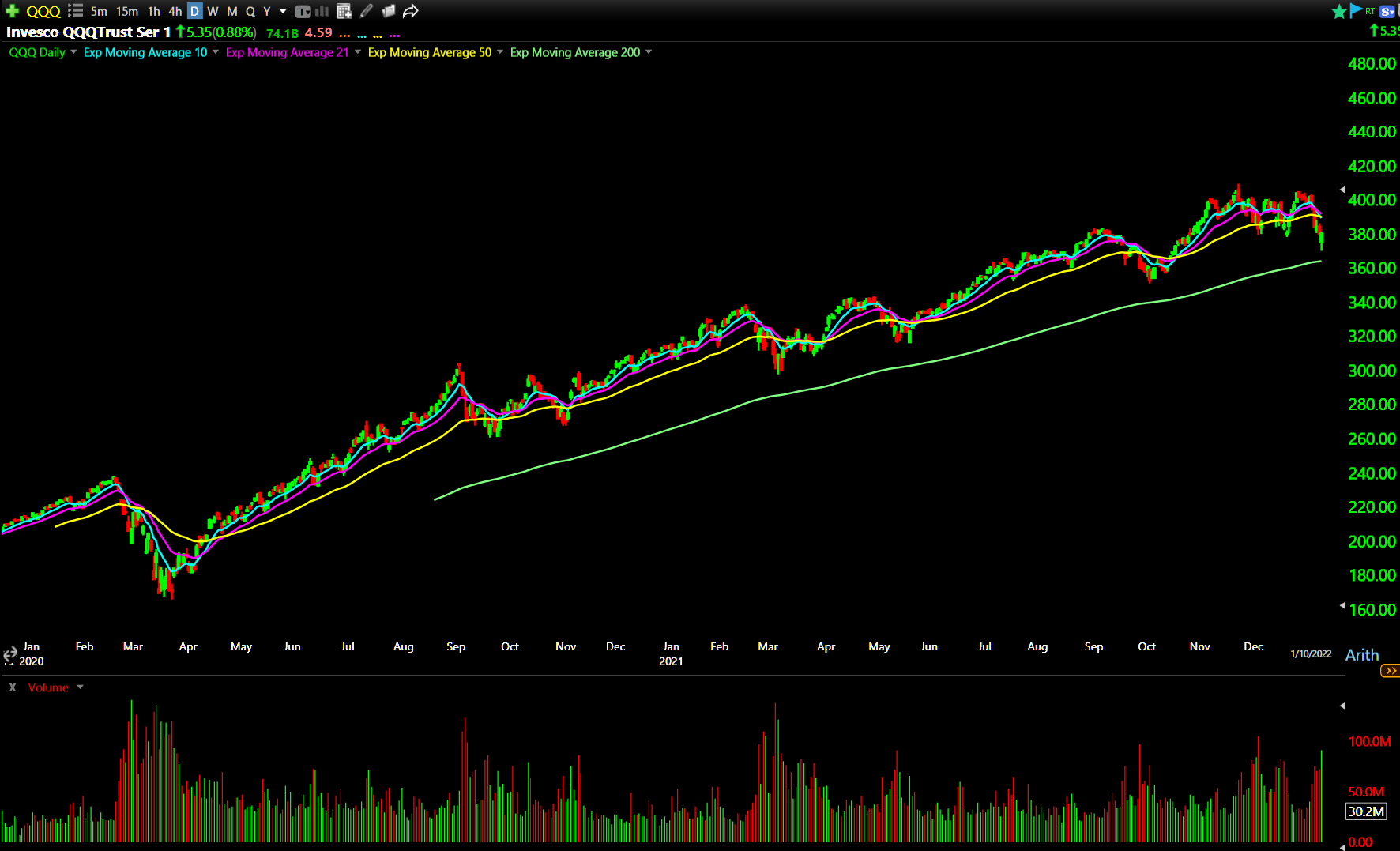Open the Volume indicator dropdown arrow
Viewport: 1400px width, 851px height.
coord(80,687)
